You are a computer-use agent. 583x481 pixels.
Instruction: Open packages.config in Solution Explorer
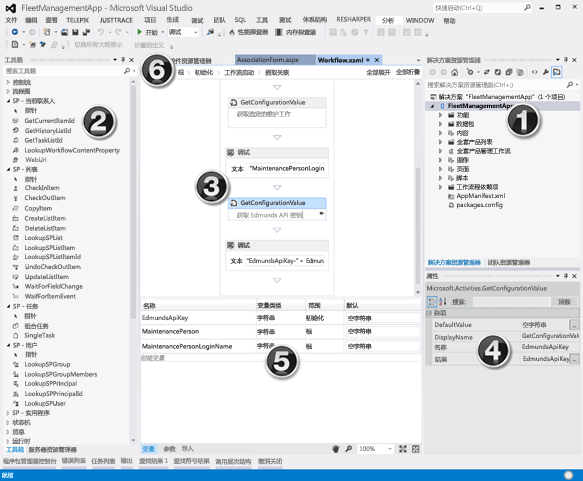click(479, 205)
